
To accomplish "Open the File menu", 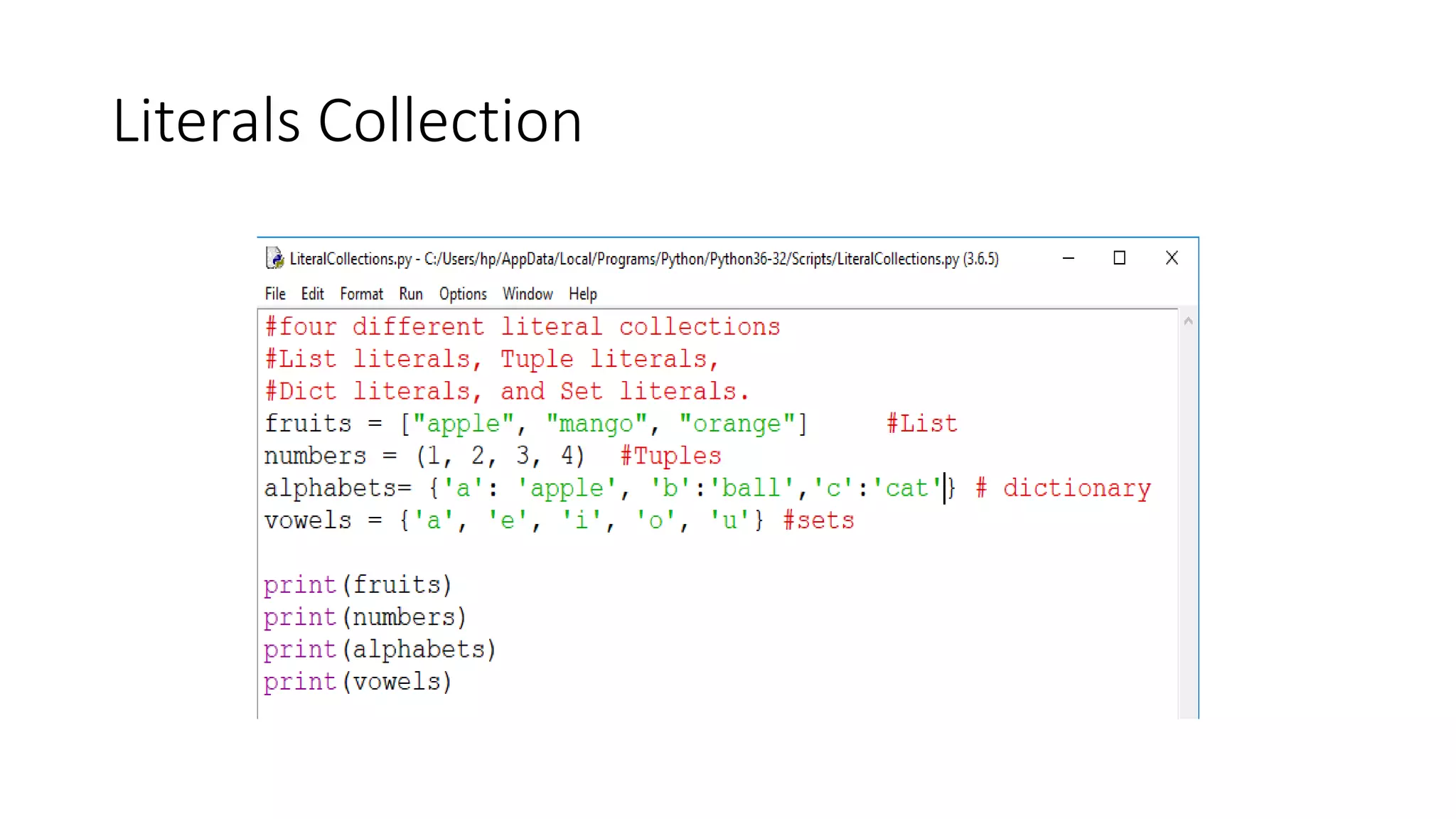I will 275,294.
